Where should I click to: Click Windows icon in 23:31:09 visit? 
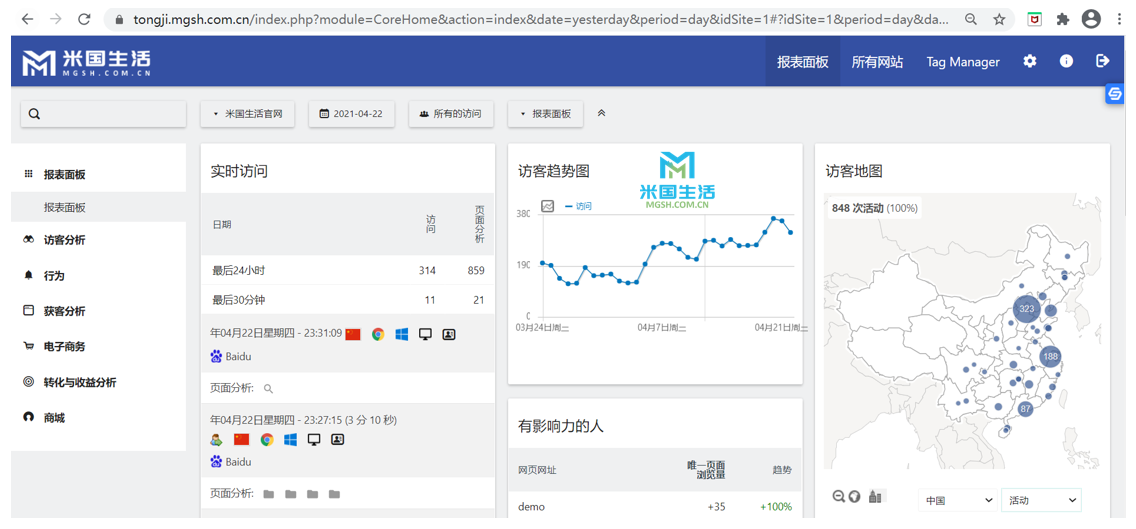402,335
